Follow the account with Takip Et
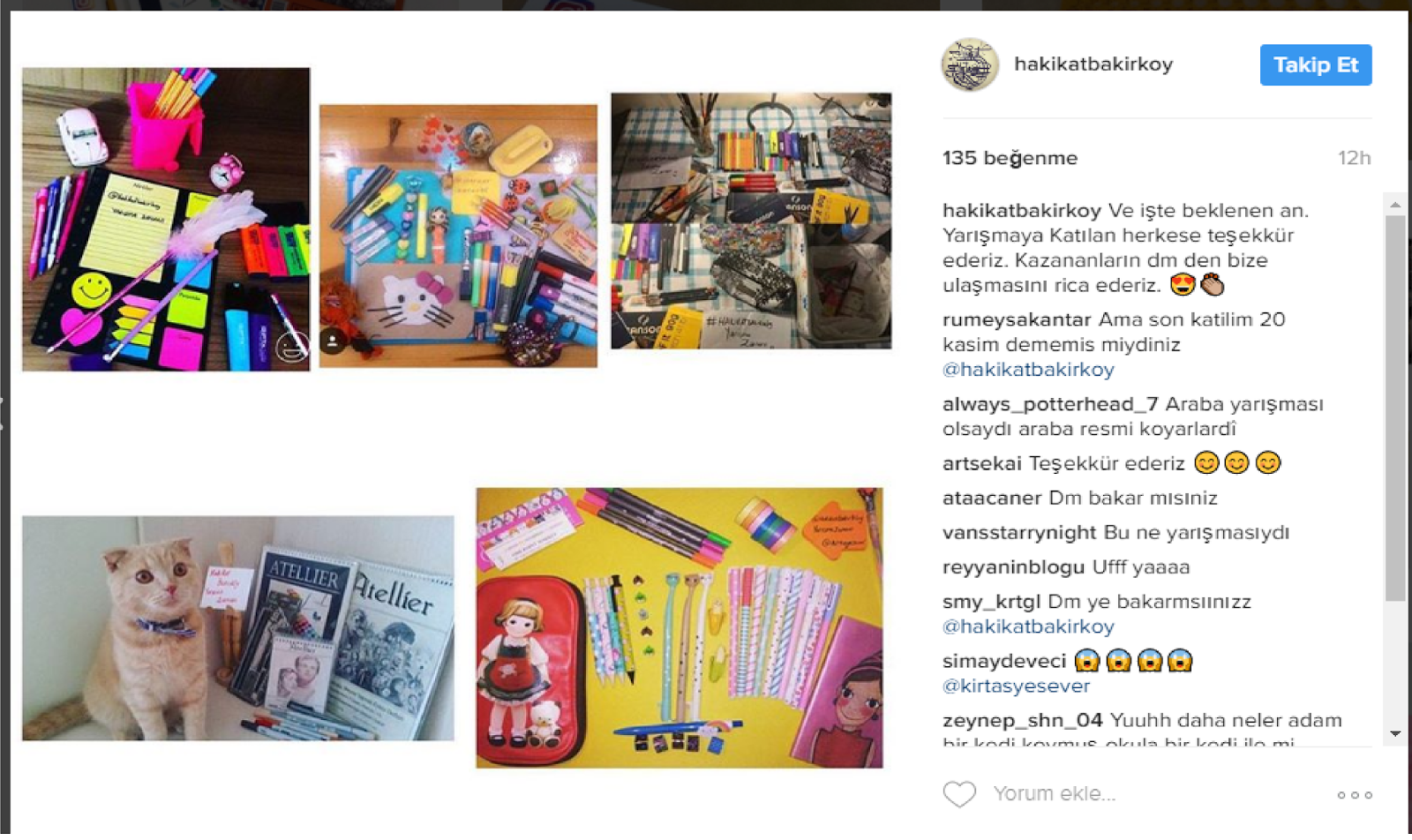1412x840 pixels. [x=1316, y=64]
